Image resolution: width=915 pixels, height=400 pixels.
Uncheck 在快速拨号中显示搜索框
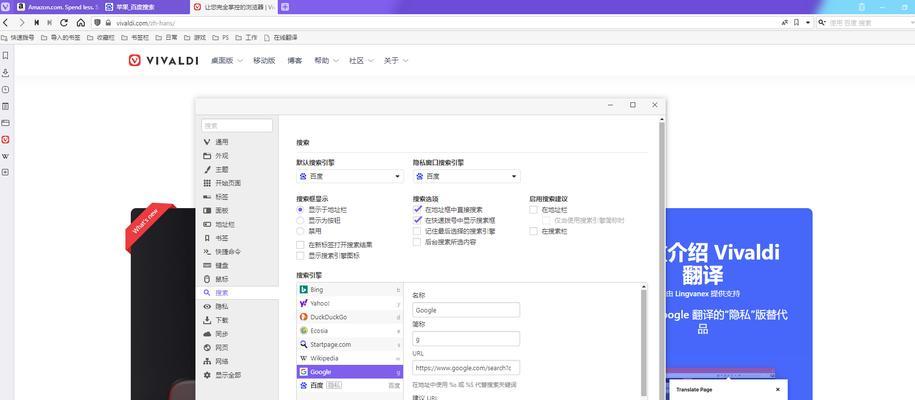click(417, 220)
